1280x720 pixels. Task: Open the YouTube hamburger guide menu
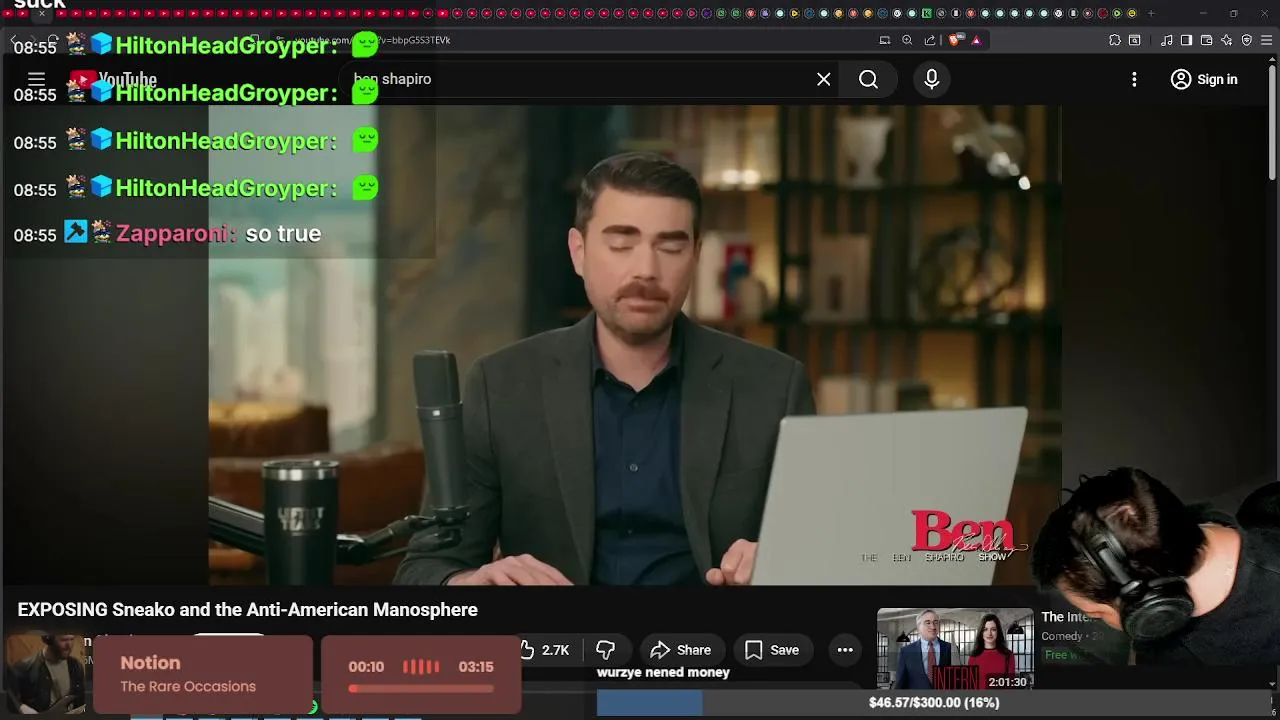coord(36,79)
